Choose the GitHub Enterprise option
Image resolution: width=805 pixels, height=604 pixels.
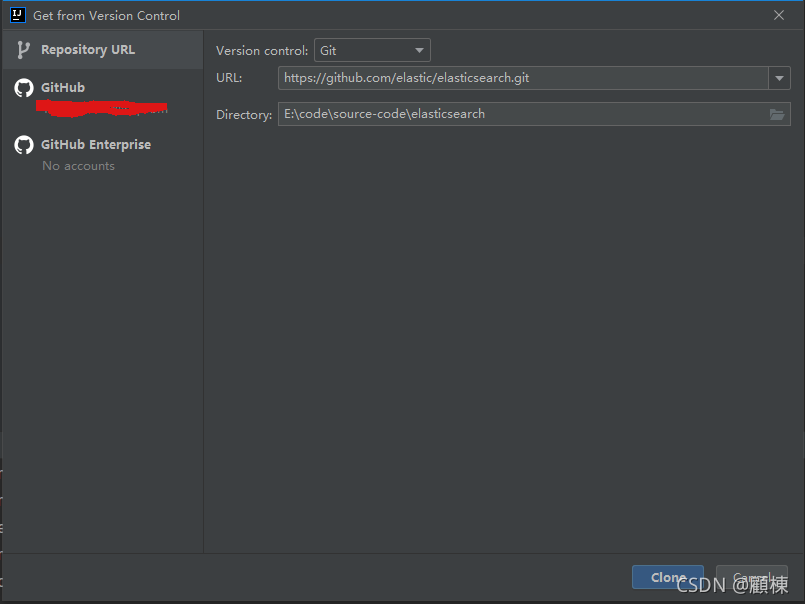coord(103,154)
